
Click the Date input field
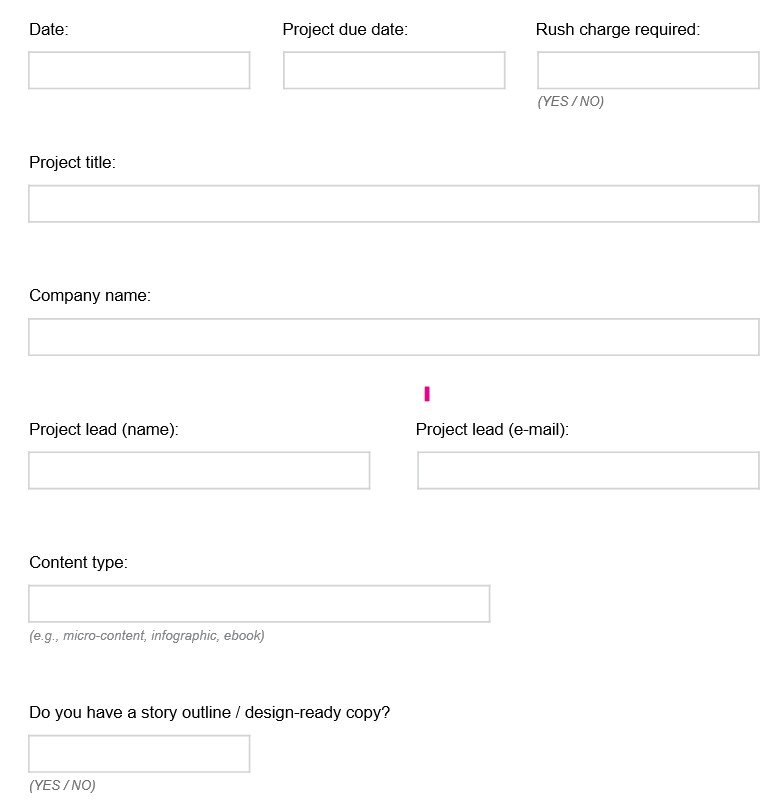tap(139, 70)
